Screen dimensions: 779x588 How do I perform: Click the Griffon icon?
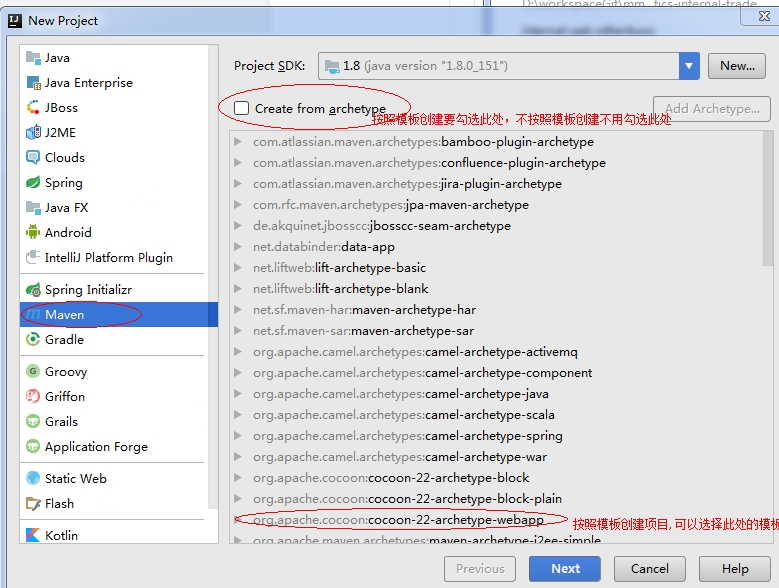[x=33, y=396]
